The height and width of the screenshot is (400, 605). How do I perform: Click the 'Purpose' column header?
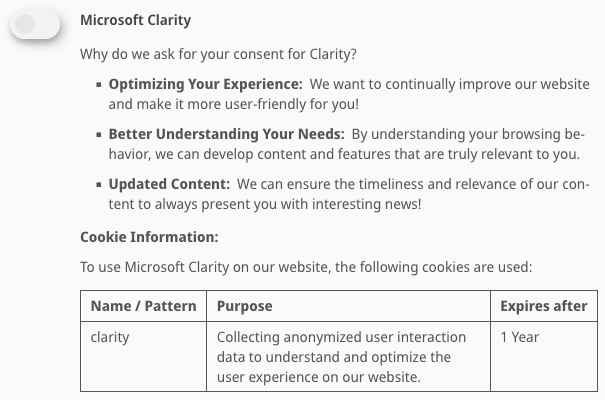point(244,306)
